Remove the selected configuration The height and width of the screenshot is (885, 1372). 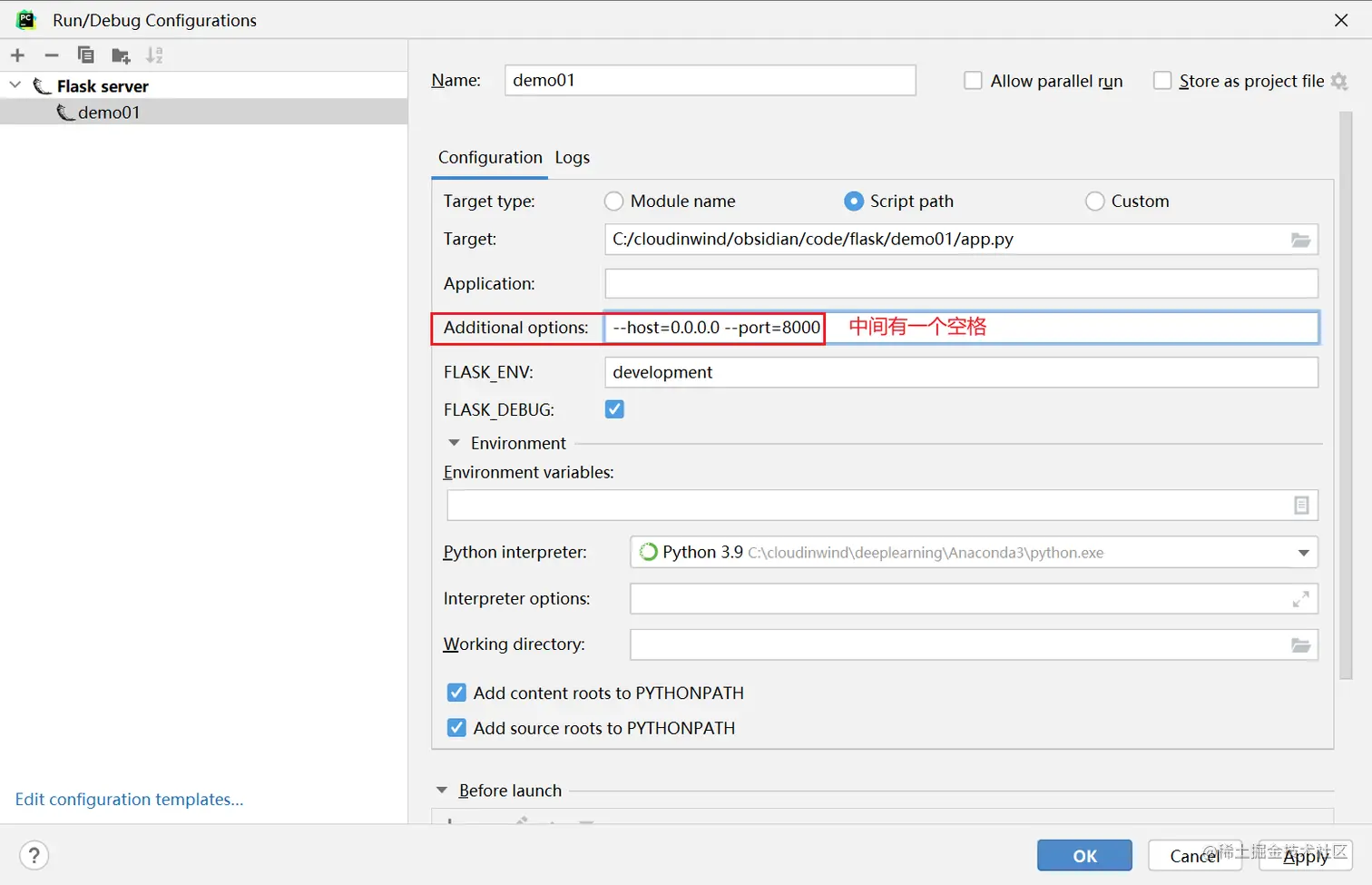point(52,55)
